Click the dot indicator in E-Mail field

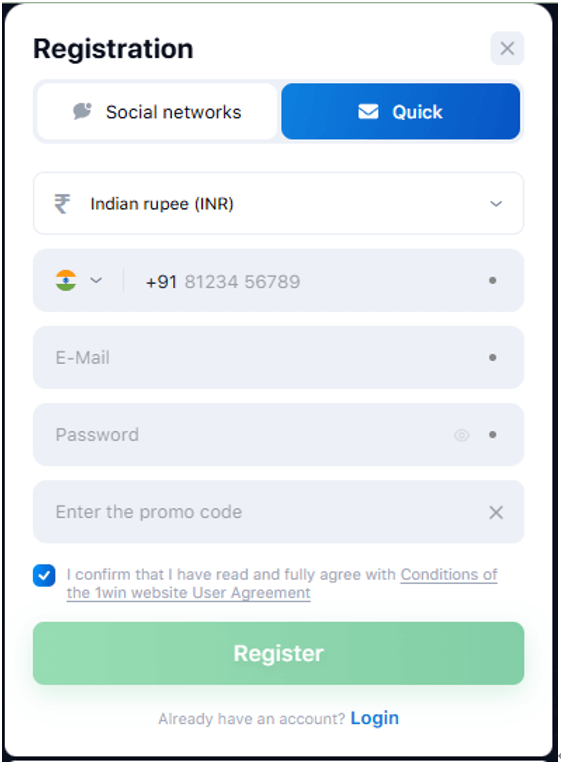[x=492, y=358]
